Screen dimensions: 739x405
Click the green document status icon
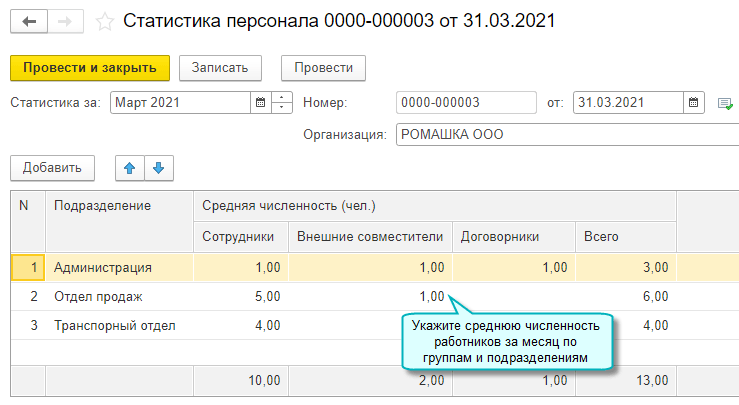pos(725,102)
